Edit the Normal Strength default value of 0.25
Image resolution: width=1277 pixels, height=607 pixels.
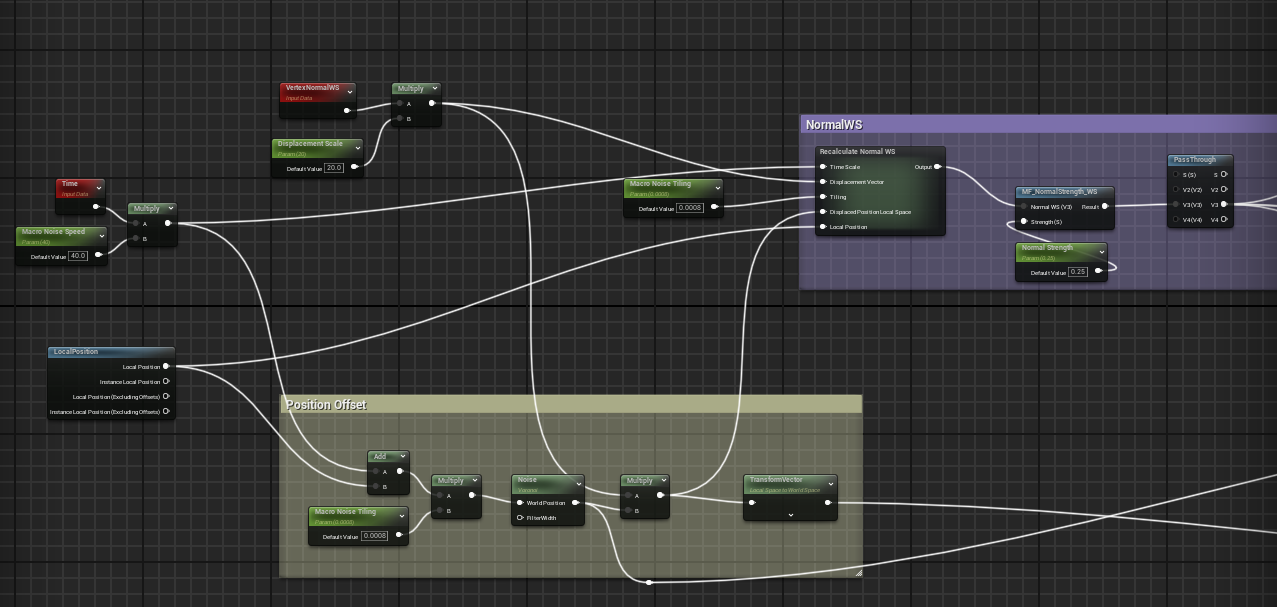pos(1075,271)
